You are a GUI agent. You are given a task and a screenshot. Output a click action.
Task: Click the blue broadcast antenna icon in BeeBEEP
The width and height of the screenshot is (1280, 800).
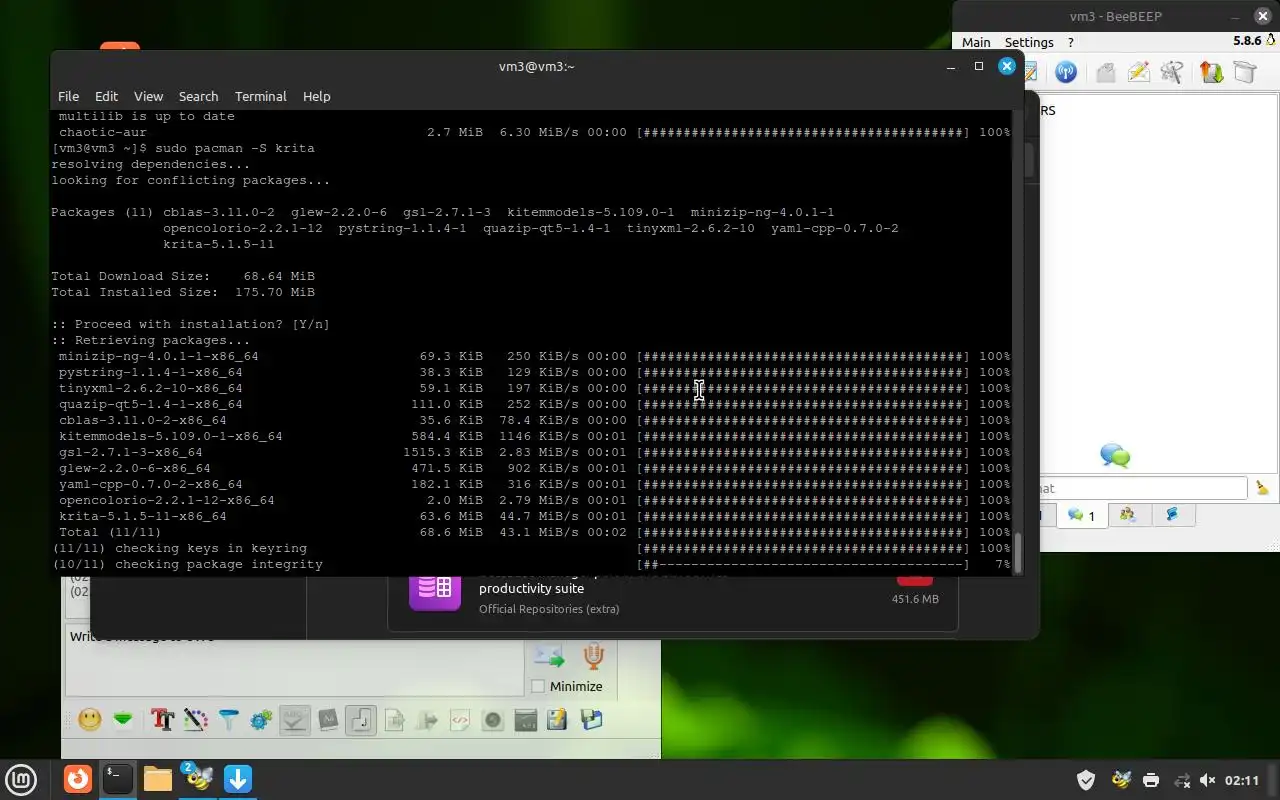1066,72
